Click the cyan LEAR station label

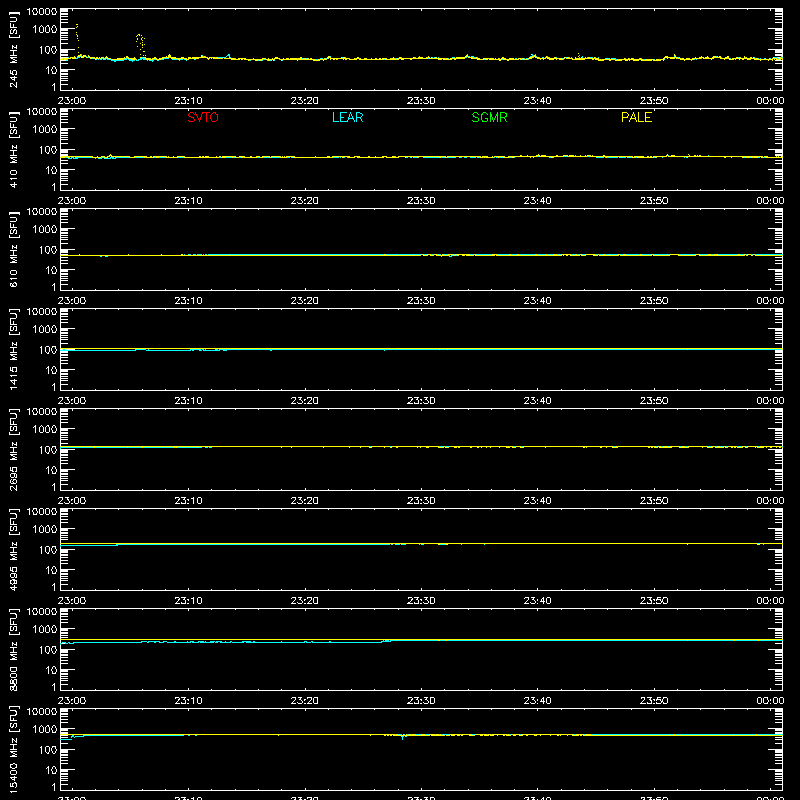click(x=347, y=117)
